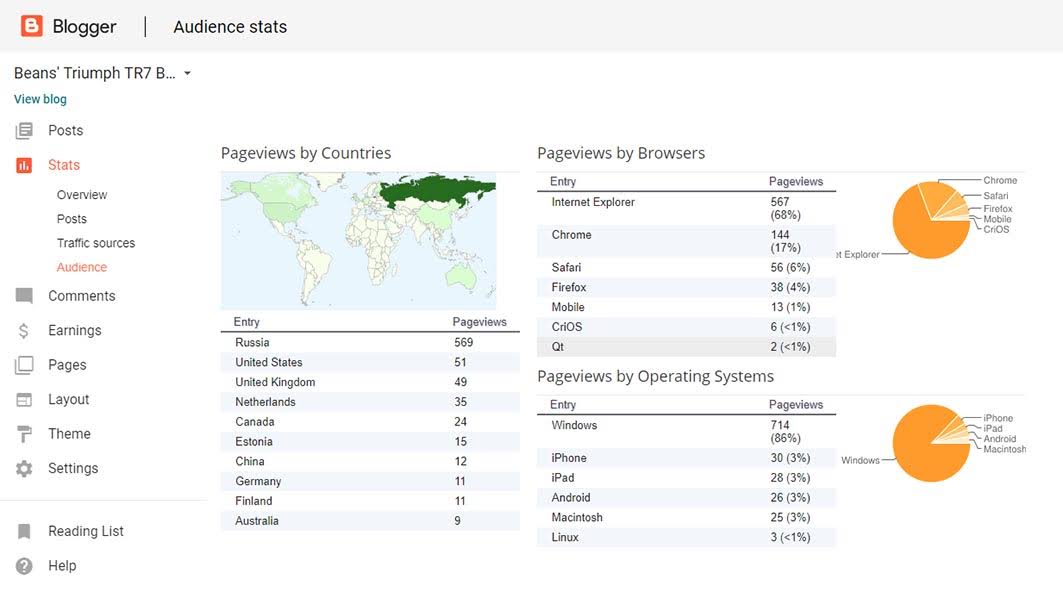The width and height of the screenshot is (1063, 592).
Task: Click the Operating Systems pie chart
Action: [x=931, y=443]
